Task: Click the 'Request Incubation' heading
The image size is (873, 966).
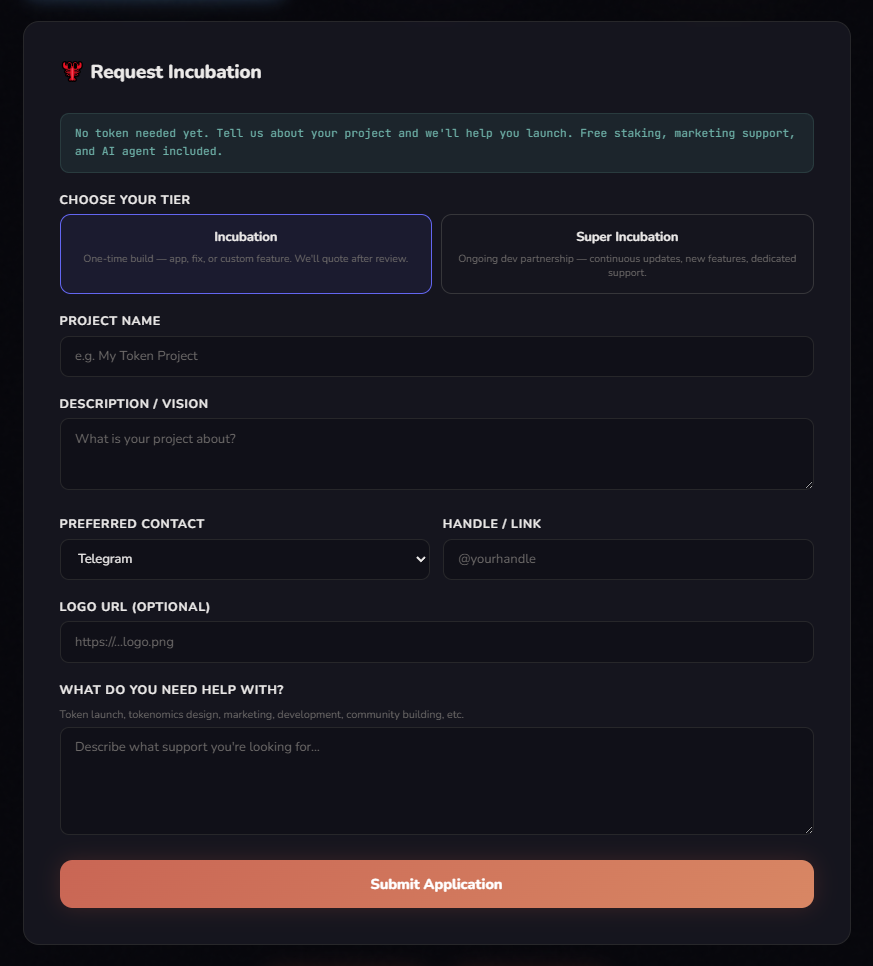Action: coord(175,71)
